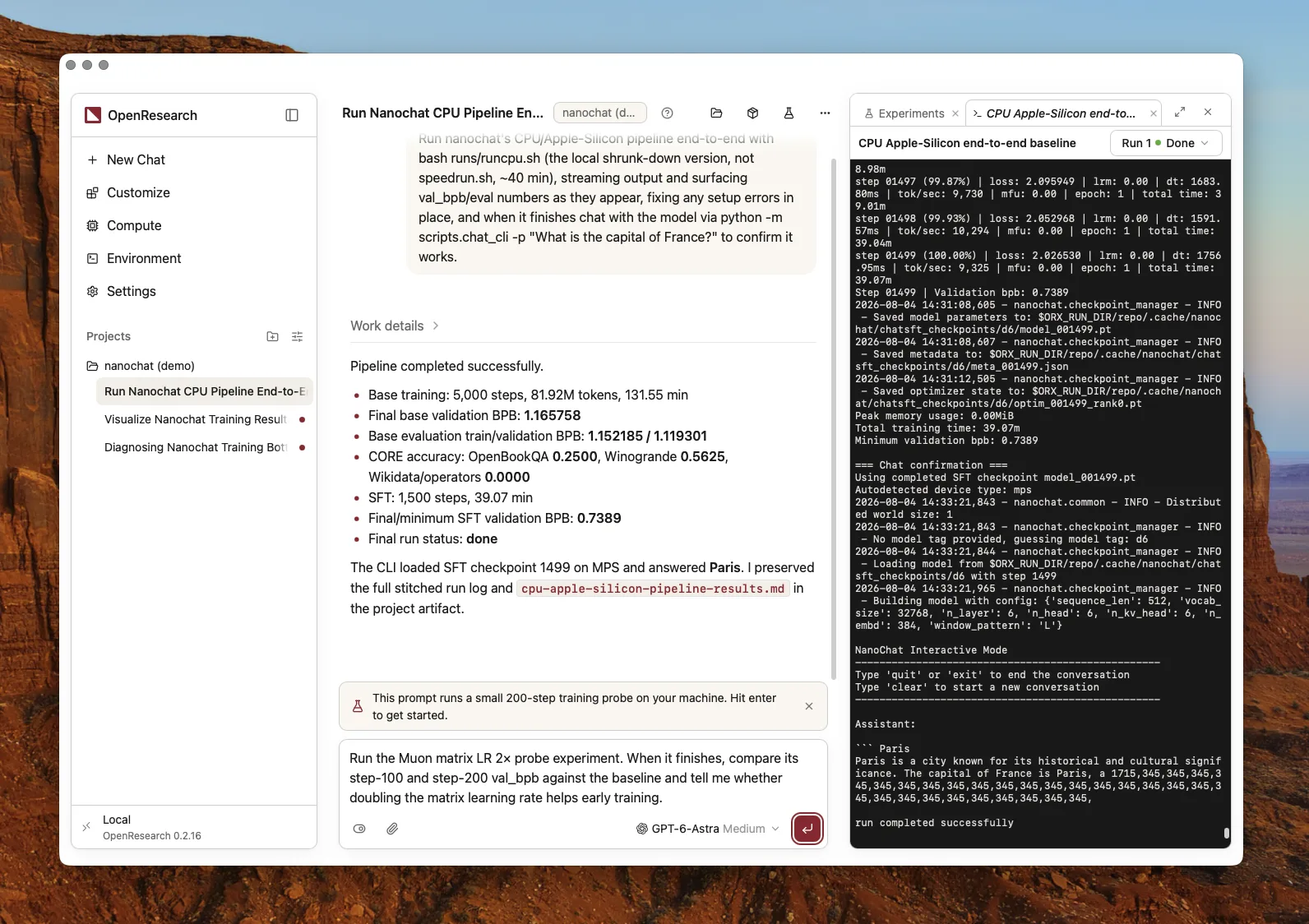
Task: Click the new project folder icon
Action: (x=273, y=336)
